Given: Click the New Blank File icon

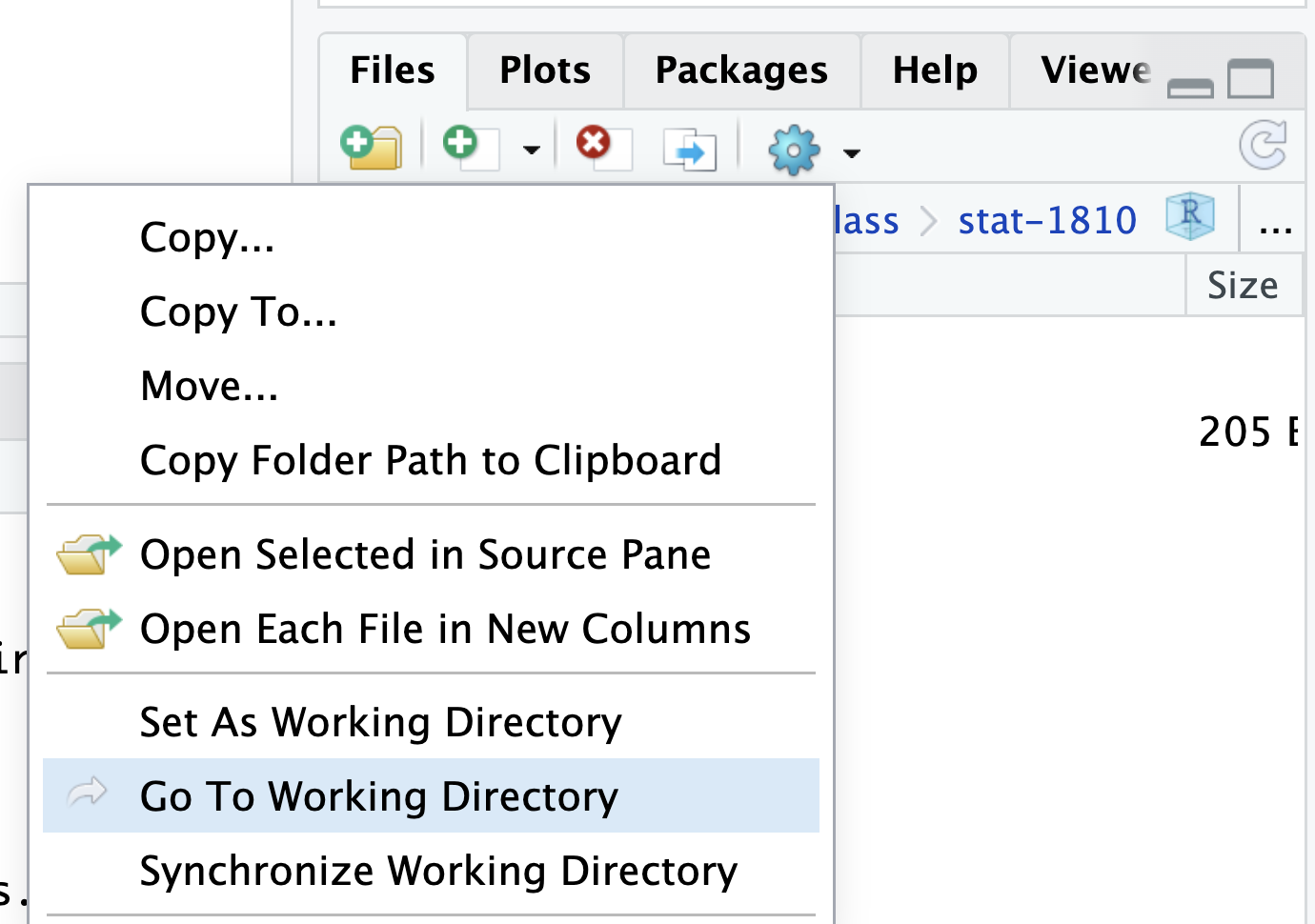Looking at the screenshot, I should point(471,148).
